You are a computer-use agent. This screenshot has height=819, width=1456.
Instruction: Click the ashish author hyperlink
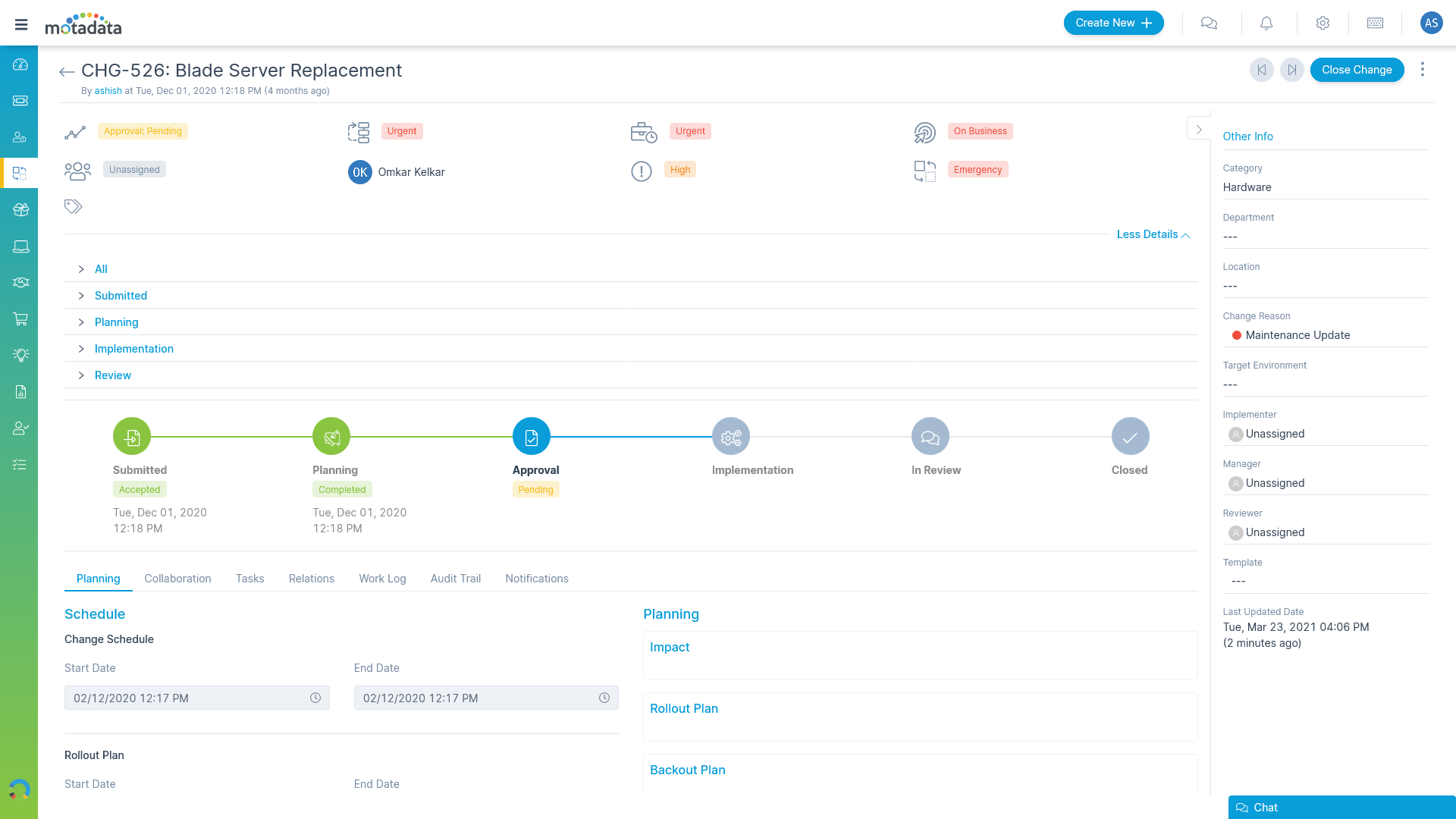(108, 91)
